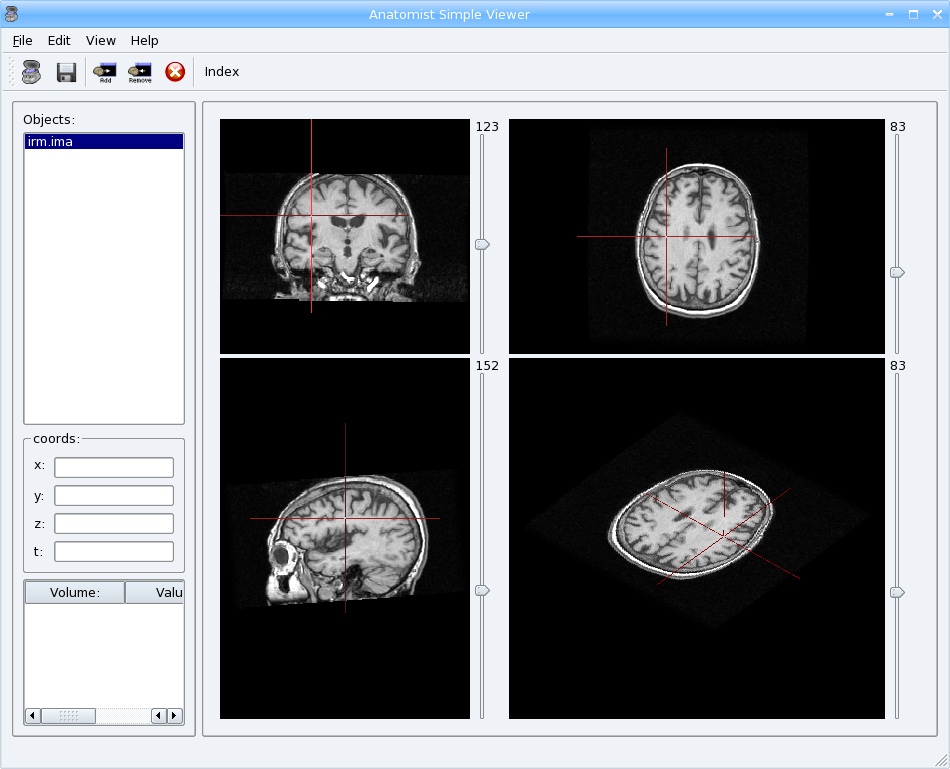Click the left arrow of the table's horizontal scrollbar
950x769 pixels.
32,716
